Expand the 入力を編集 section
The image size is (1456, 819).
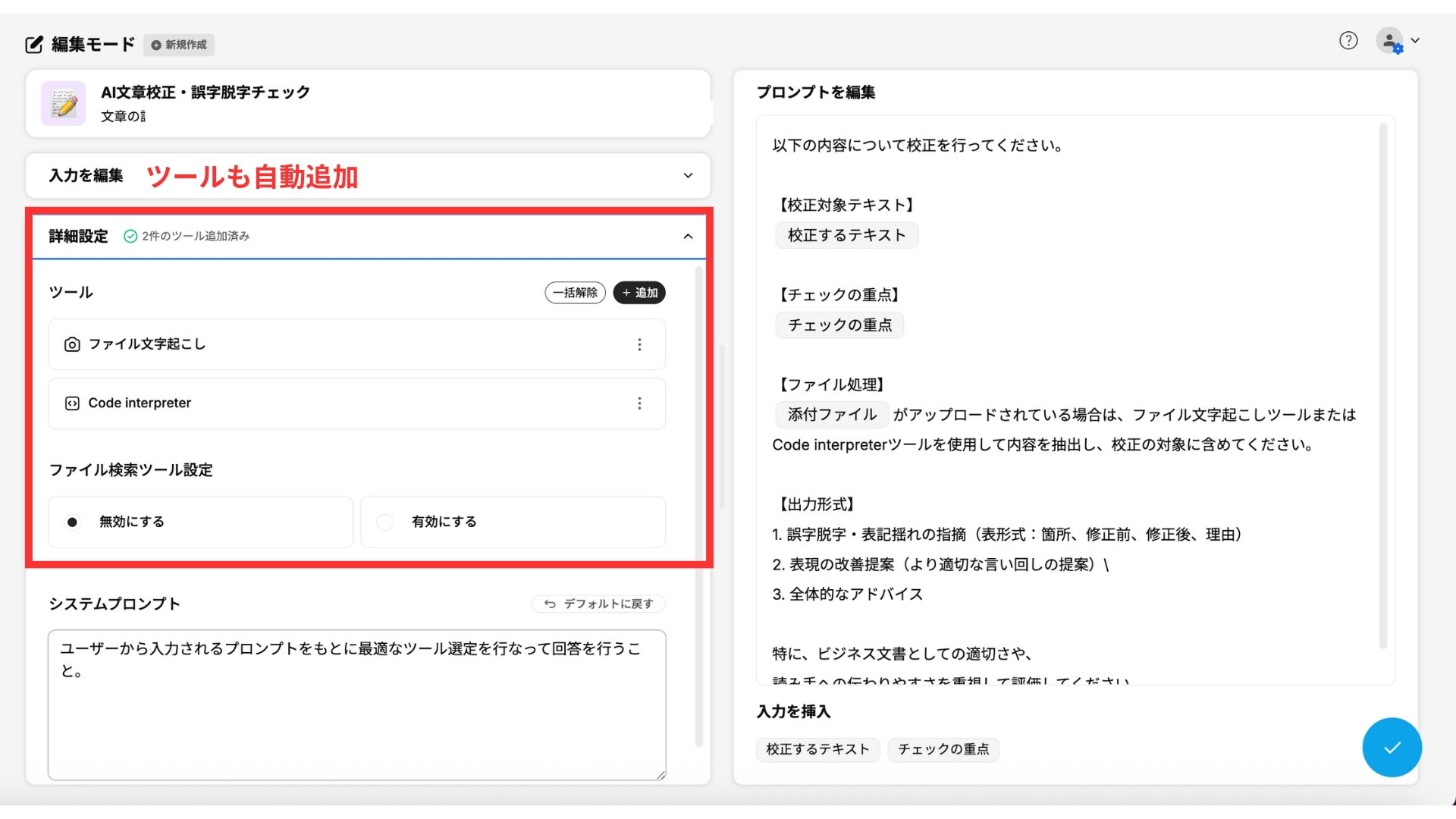(687, 176)
